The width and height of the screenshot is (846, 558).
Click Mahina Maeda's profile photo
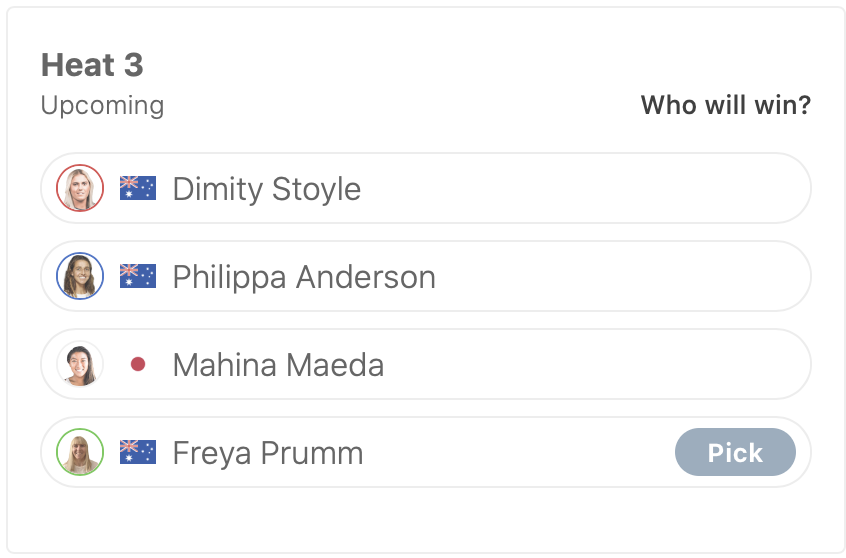click(80, 364)
